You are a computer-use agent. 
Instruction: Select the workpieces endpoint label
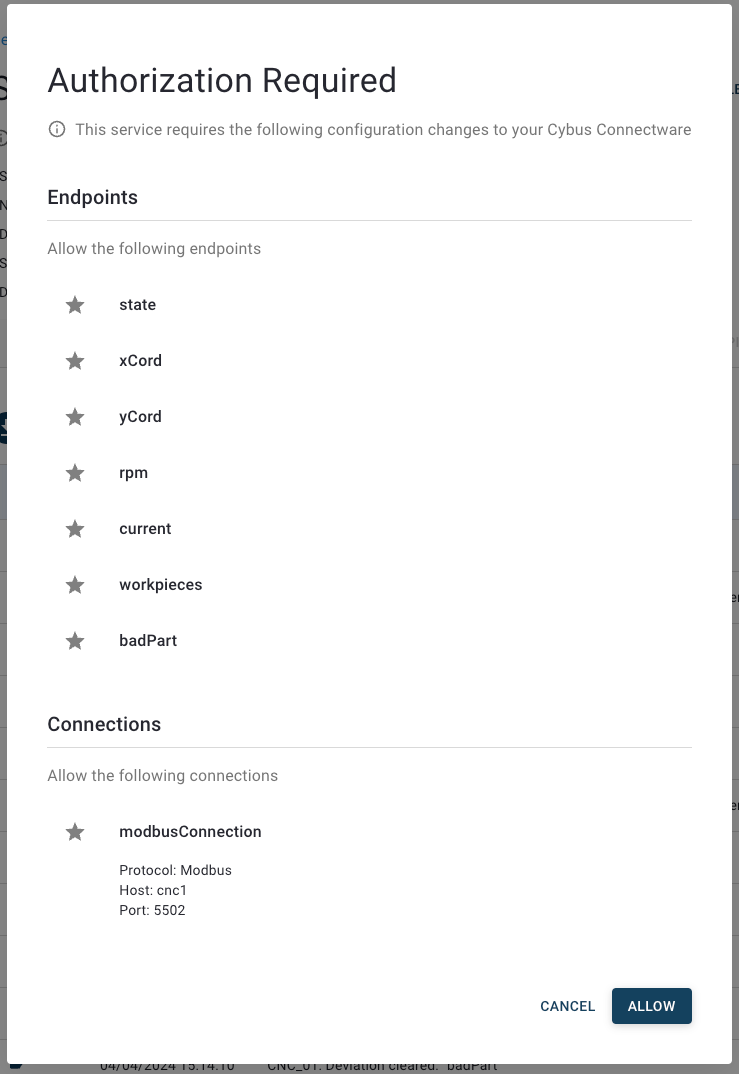coord(160,585)
